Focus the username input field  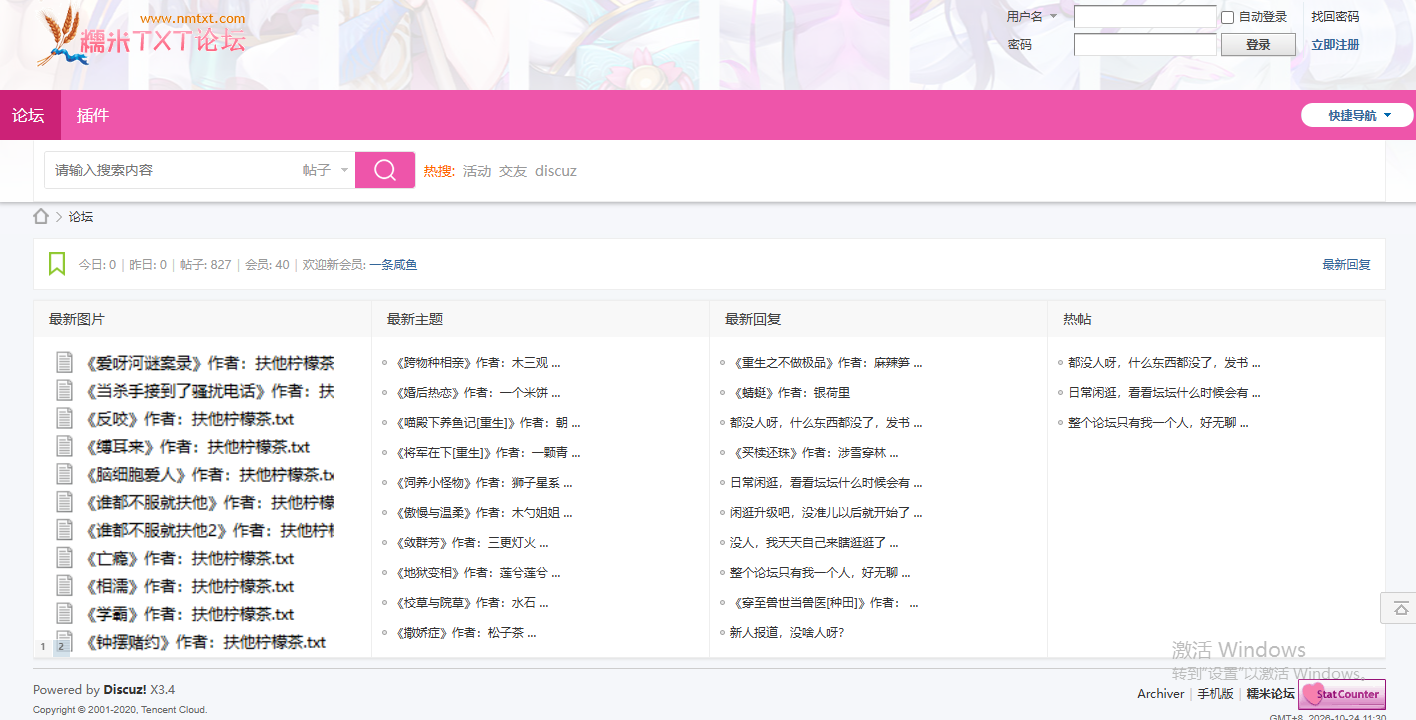(x=1145, y=17)
